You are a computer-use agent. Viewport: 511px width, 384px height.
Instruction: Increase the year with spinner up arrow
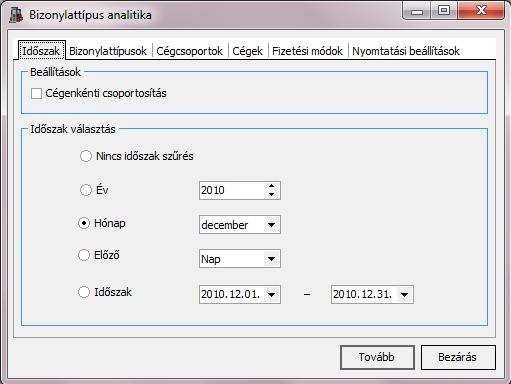271,186
